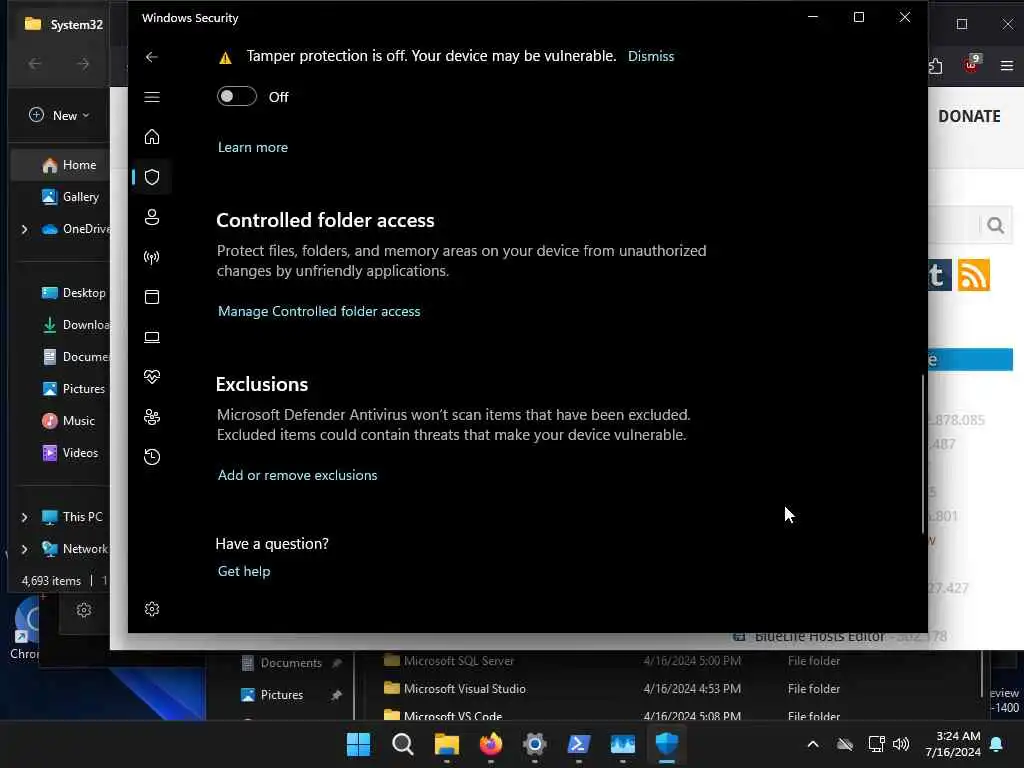
Task: Open New dropdown in File Explorer
Action: [59, 116]
